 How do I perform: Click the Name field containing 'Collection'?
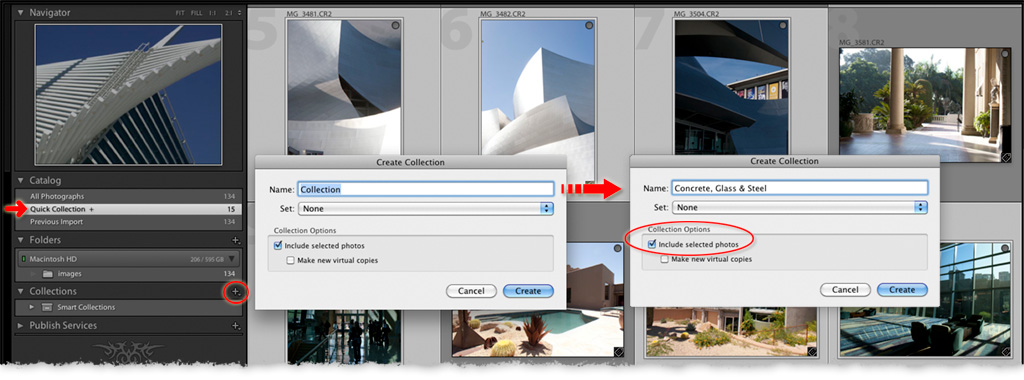(426, 189)
